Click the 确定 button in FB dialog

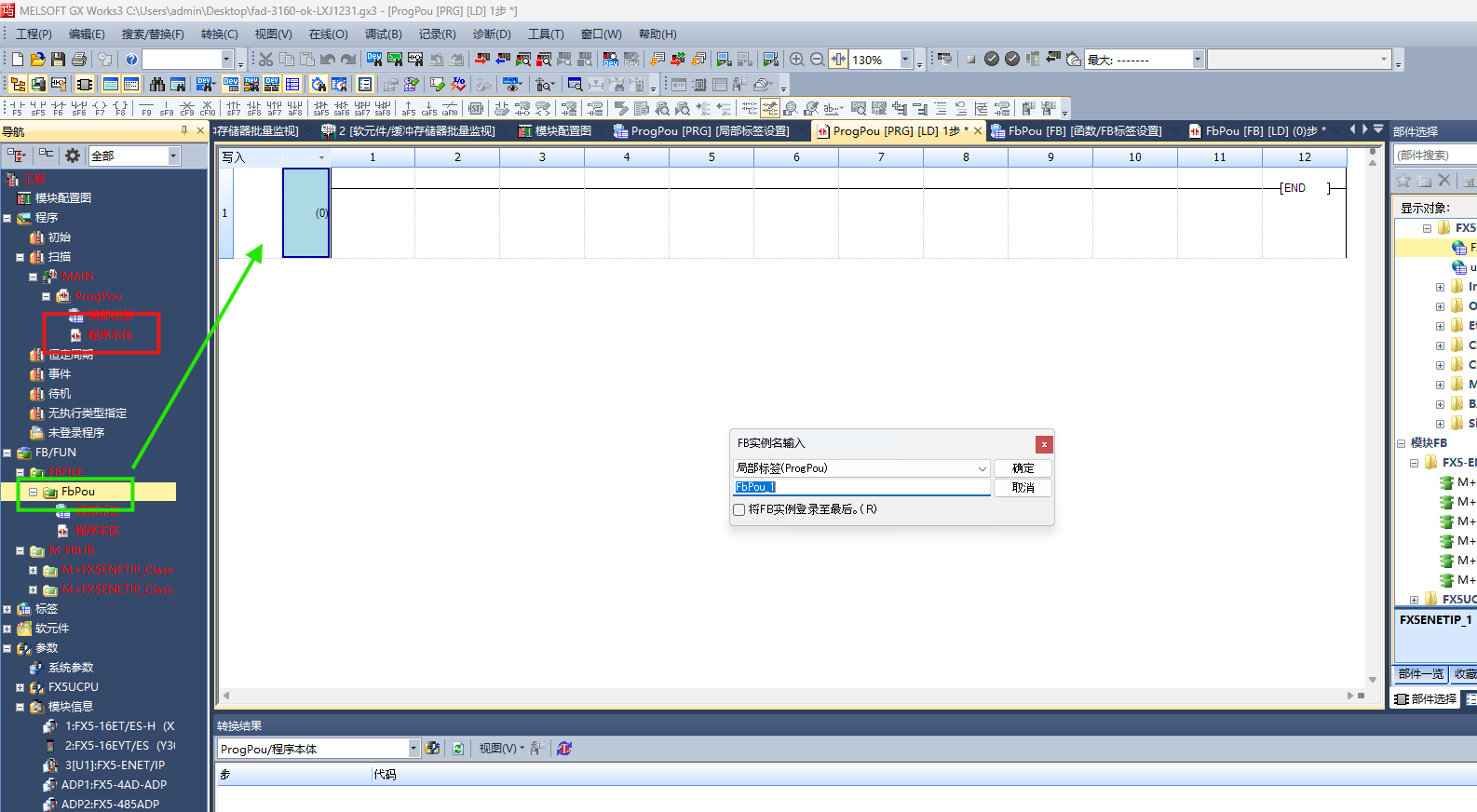point(1023,468)
